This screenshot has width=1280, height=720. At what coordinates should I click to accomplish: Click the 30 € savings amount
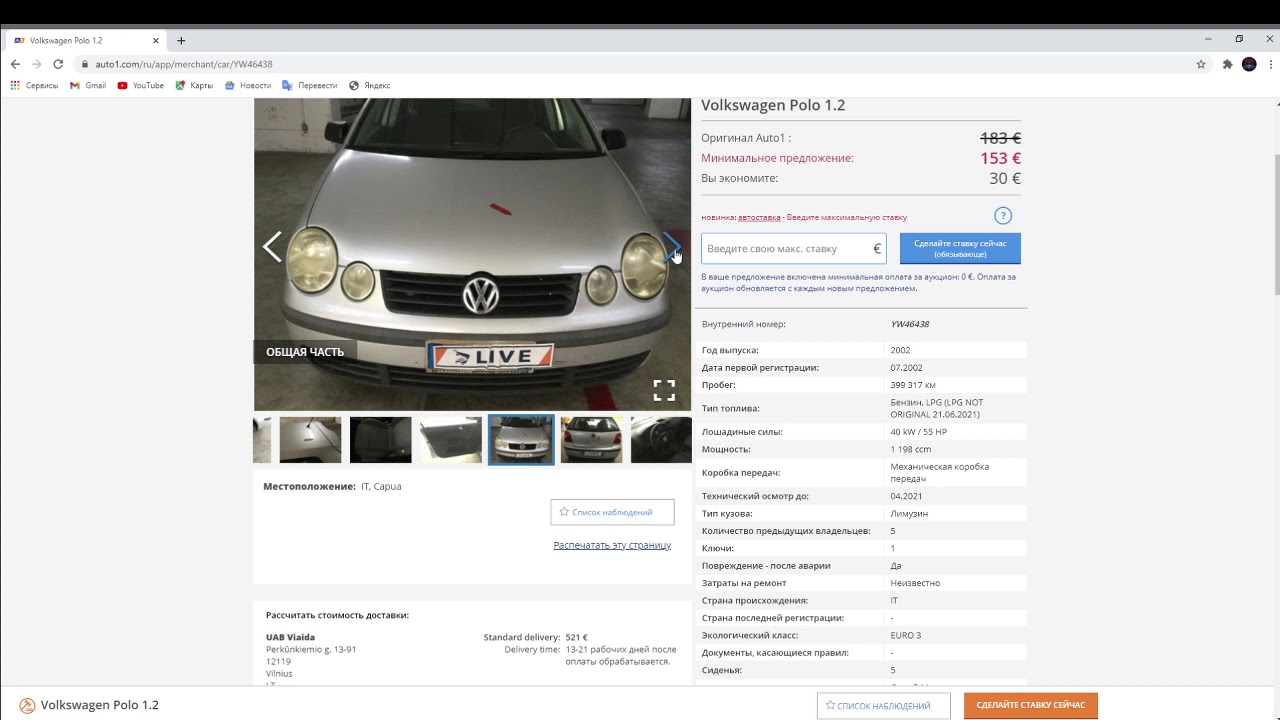point(1005,178)
